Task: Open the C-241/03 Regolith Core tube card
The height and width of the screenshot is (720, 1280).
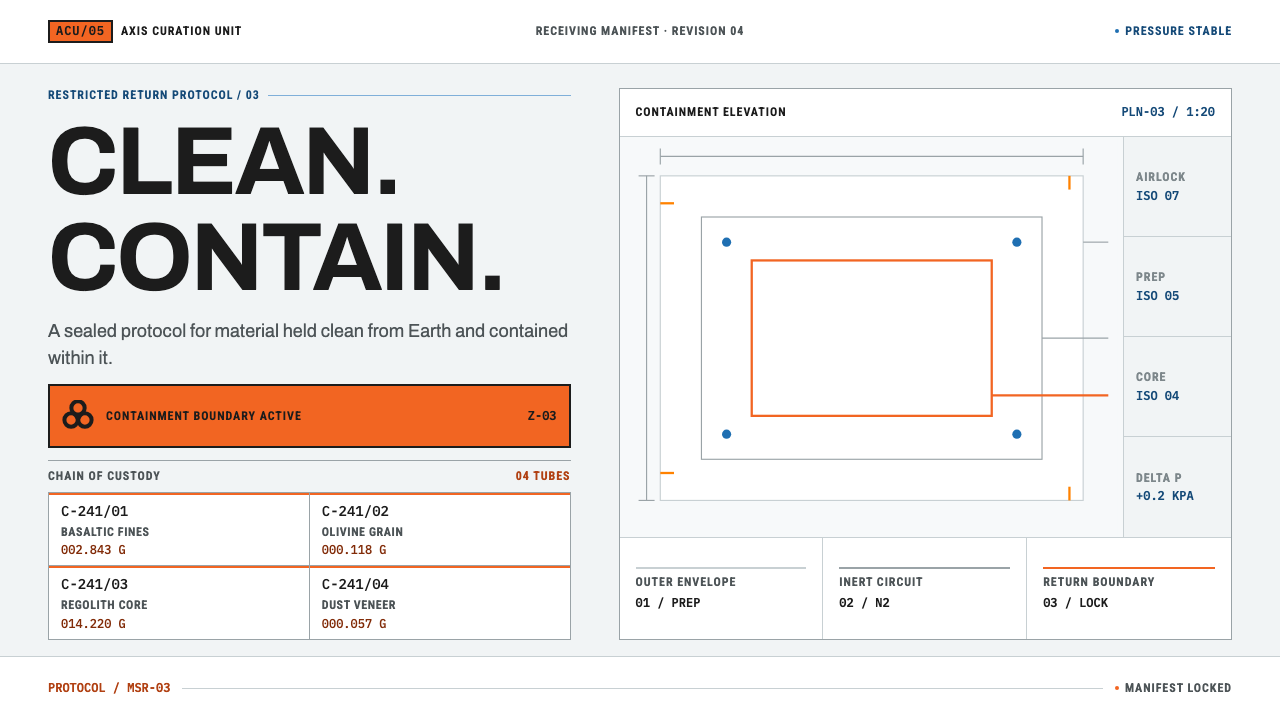Action: coord(179,603)
